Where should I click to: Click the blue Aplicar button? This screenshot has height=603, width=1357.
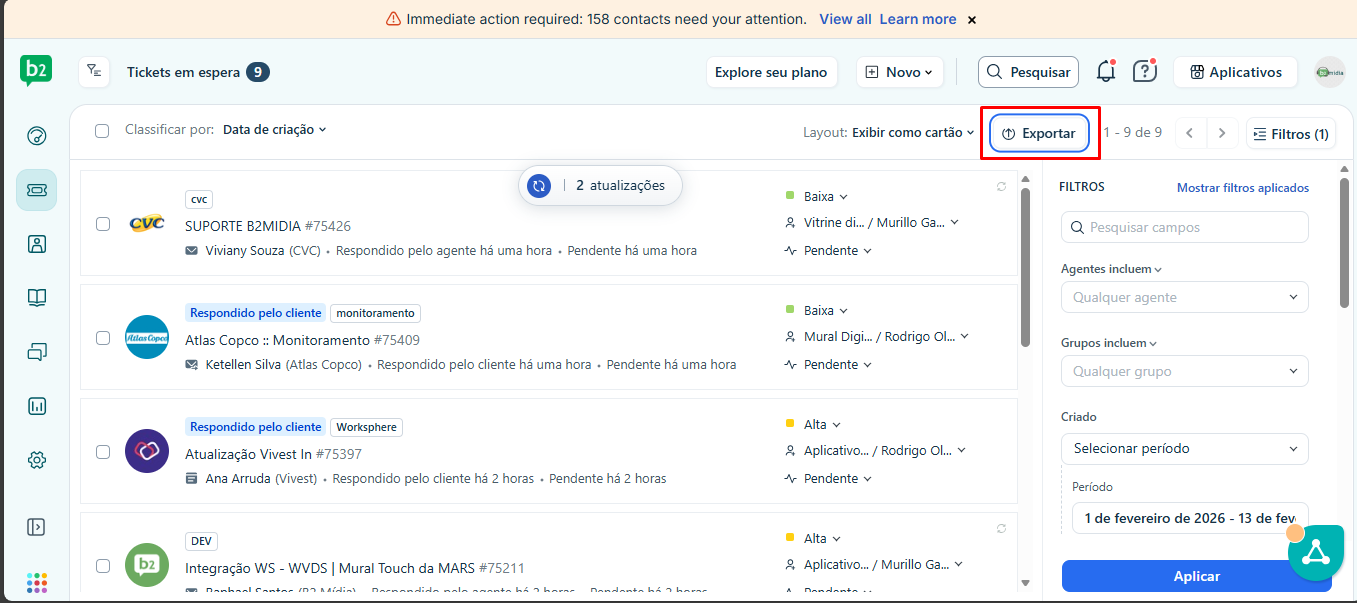1196,576
